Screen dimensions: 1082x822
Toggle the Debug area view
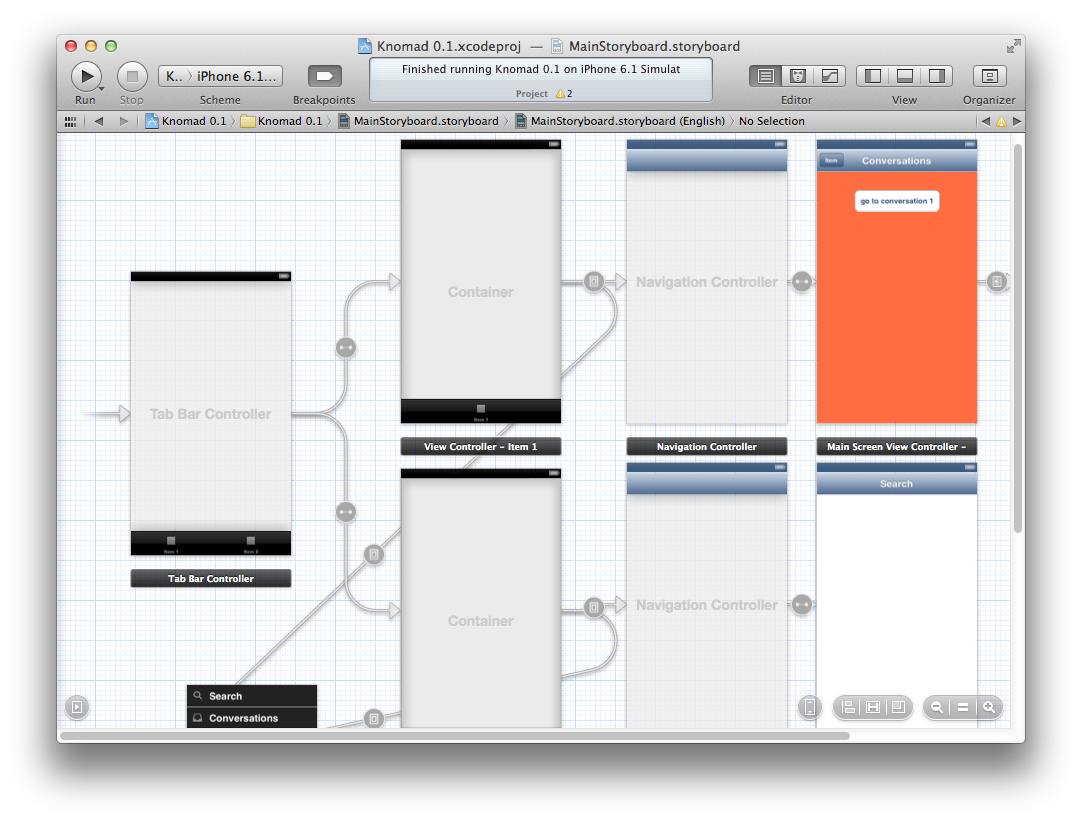(904, 76)
